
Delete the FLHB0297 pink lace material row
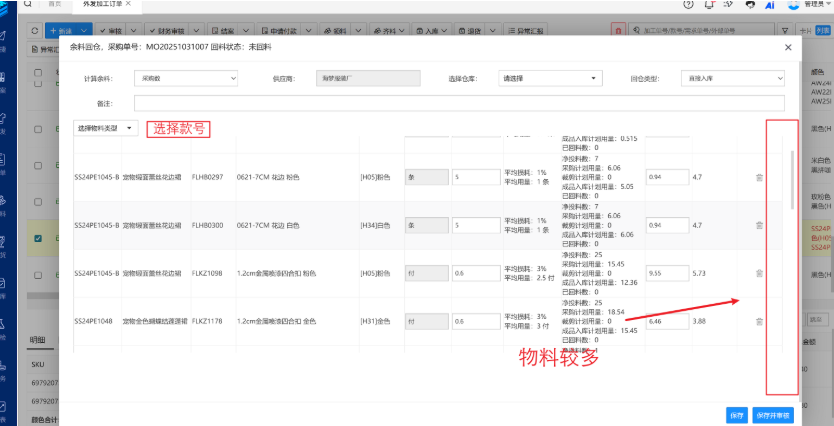pos(759,177)
